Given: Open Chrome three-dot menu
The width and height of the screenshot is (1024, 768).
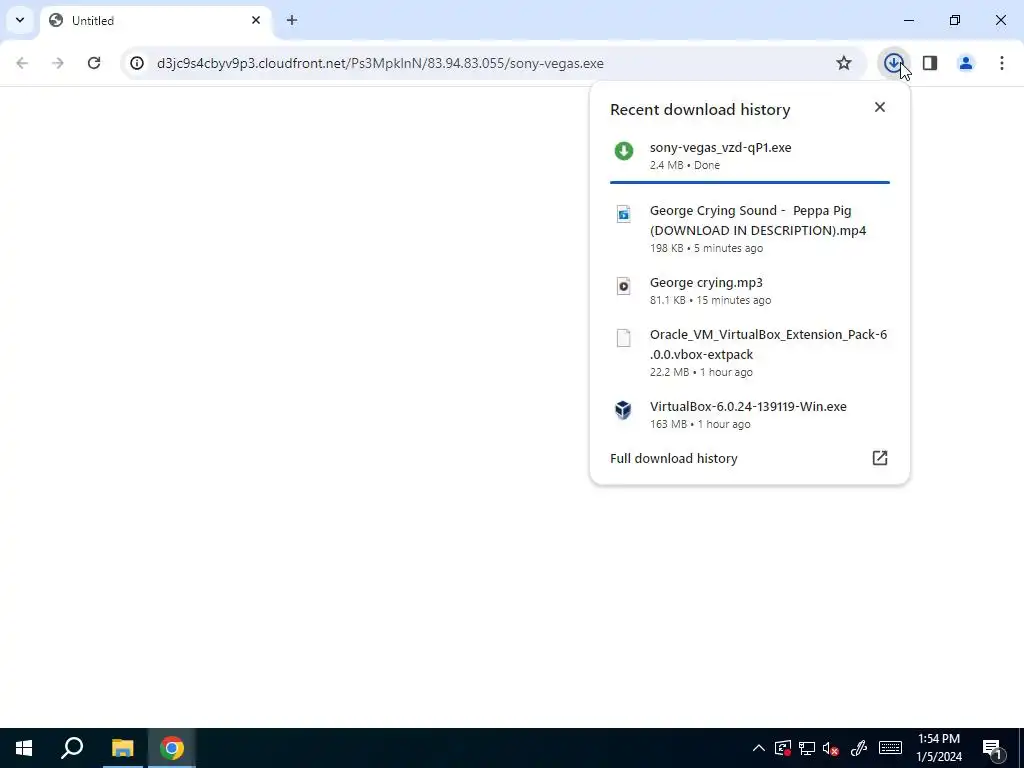Looking at the screenshot, I should [x=1002, y=63].
